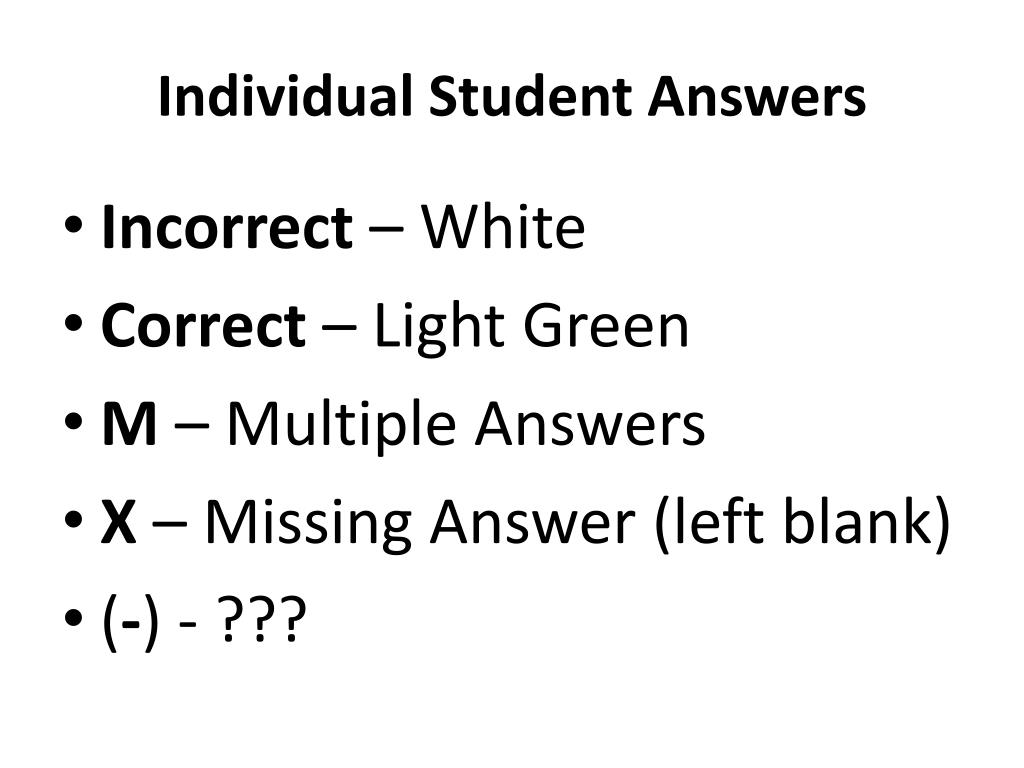Click the word White
1024x768 pixels.
point(502,227)
